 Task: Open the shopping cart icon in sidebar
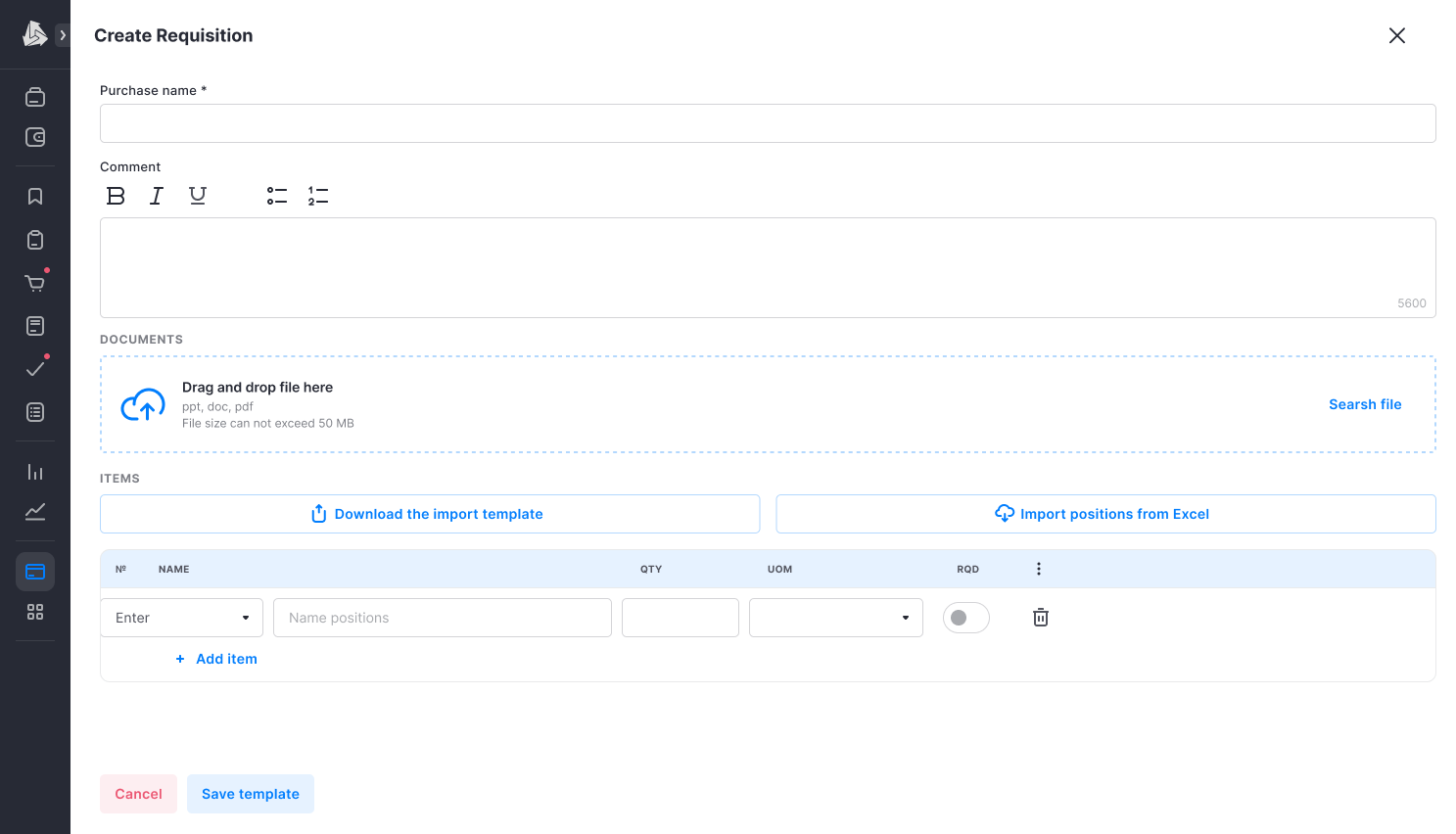pos(35,283)
